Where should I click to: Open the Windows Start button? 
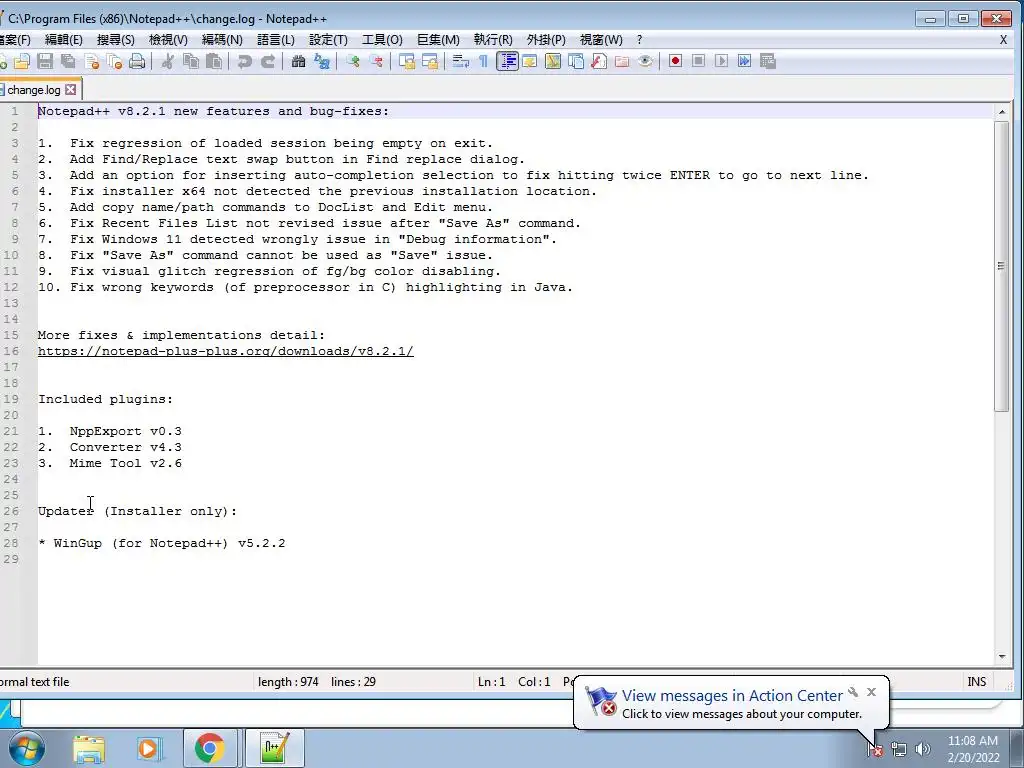point(27,748)
